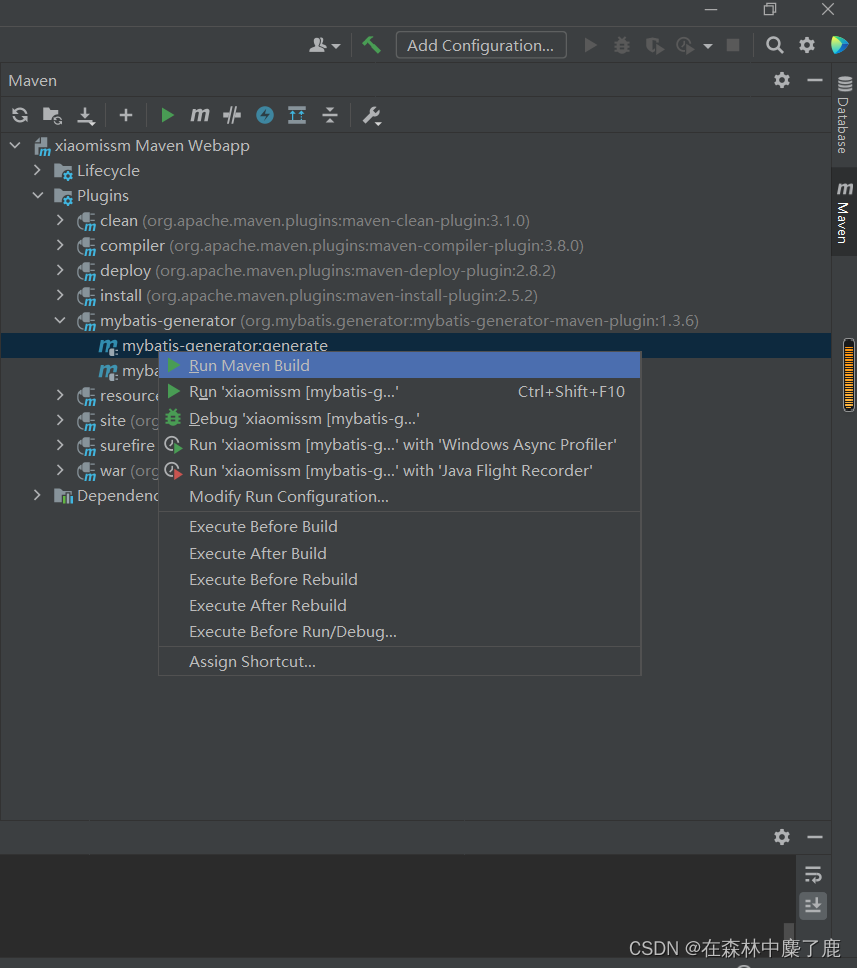Image resolution: width=857 pixels, height=968 pixels.
Task: Expand the install plugin node
Action: point(60,296)
